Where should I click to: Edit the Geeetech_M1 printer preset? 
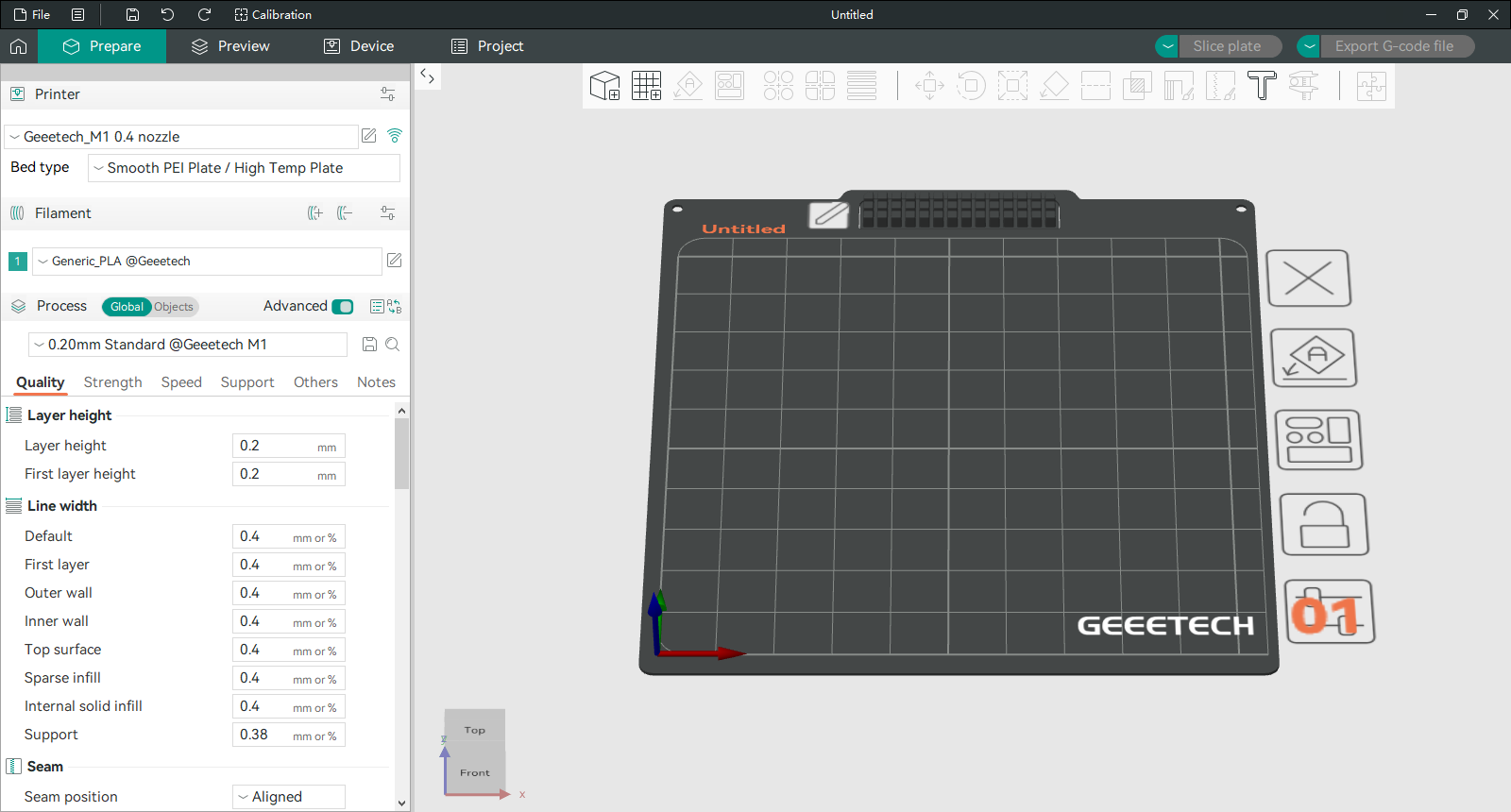[369, 136]
